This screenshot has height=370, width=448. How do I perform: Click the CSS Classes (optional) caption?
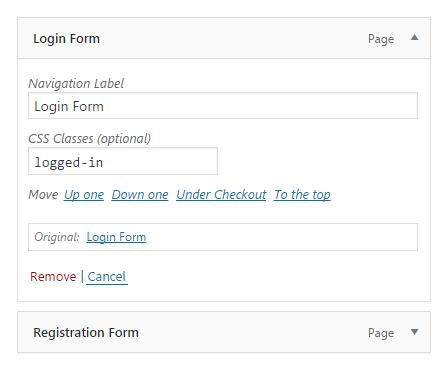tap(90, 139)
